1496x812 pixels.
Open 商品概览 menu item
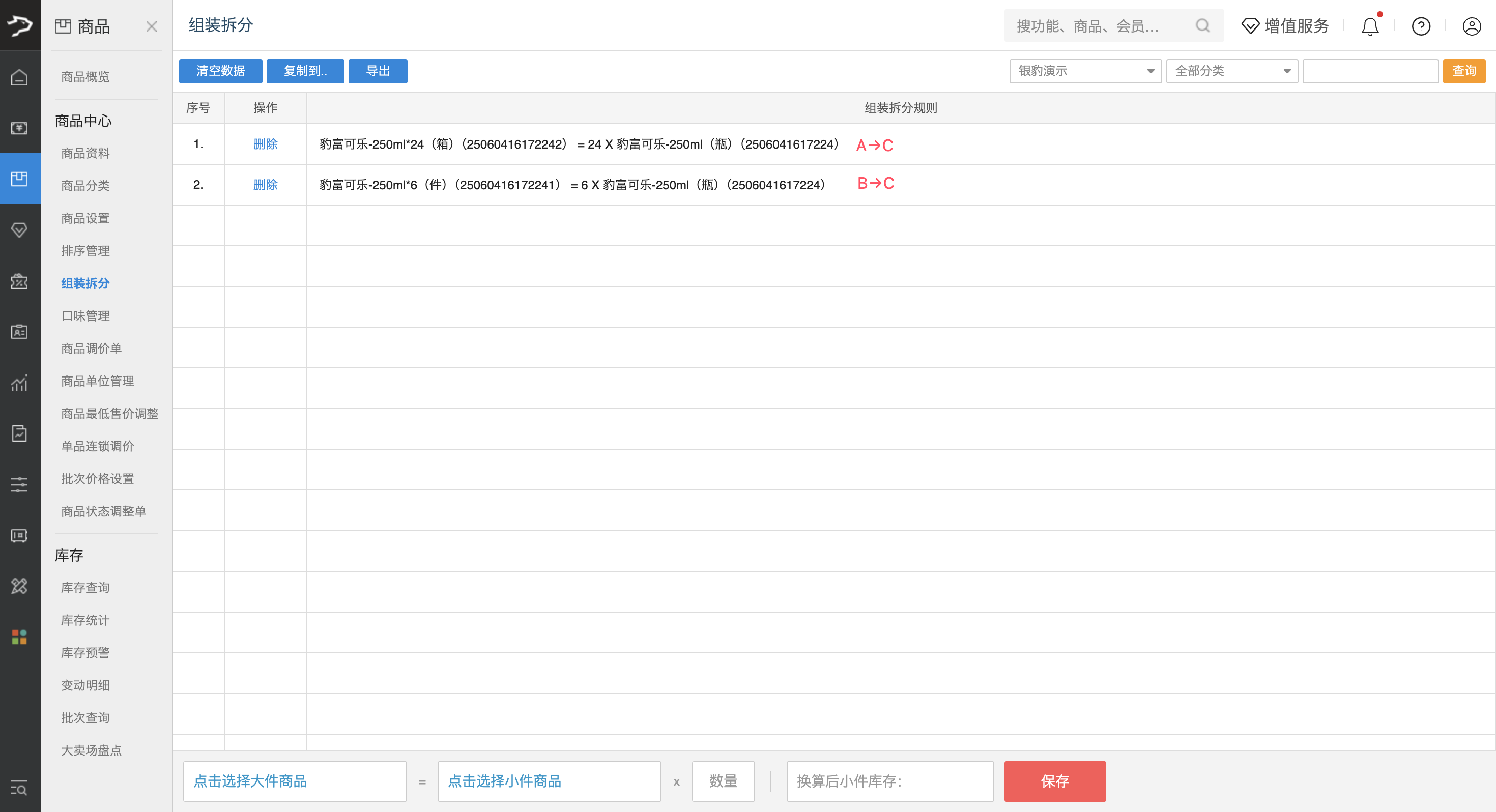tap(85, 77)
